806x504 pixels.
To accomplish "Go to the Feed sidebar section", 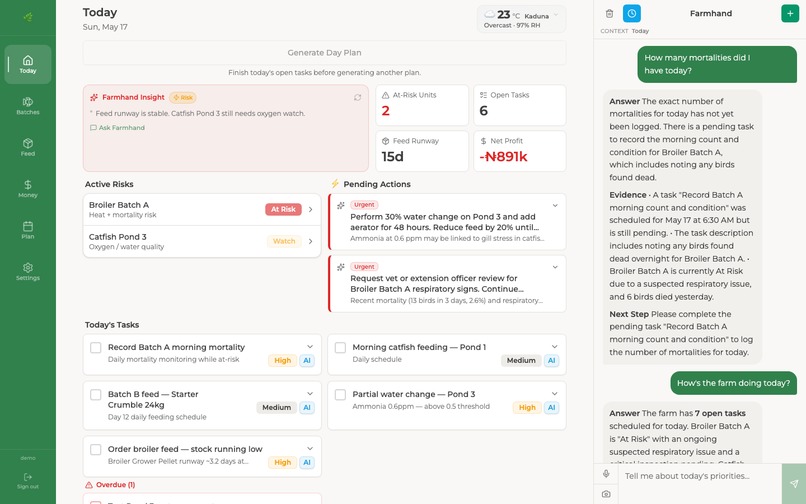I will (28, 147).
